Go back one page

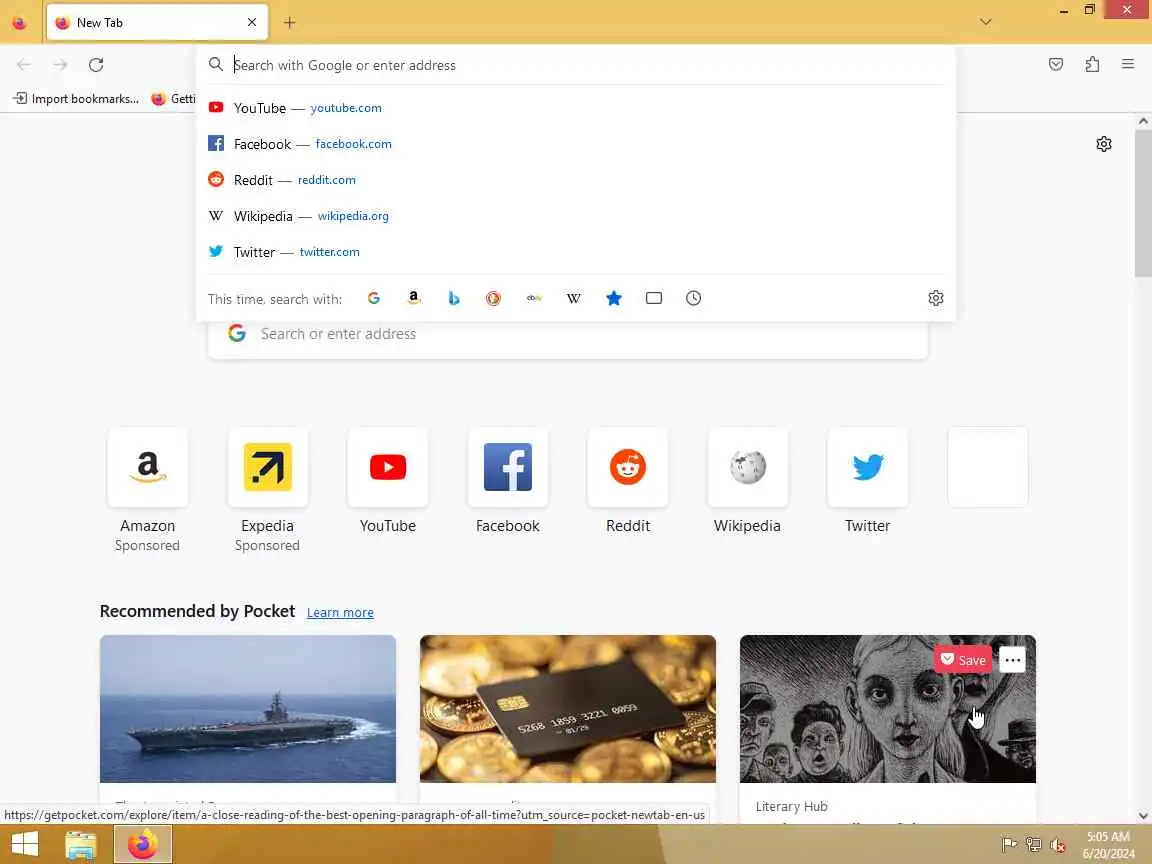(x=24, y=65)
